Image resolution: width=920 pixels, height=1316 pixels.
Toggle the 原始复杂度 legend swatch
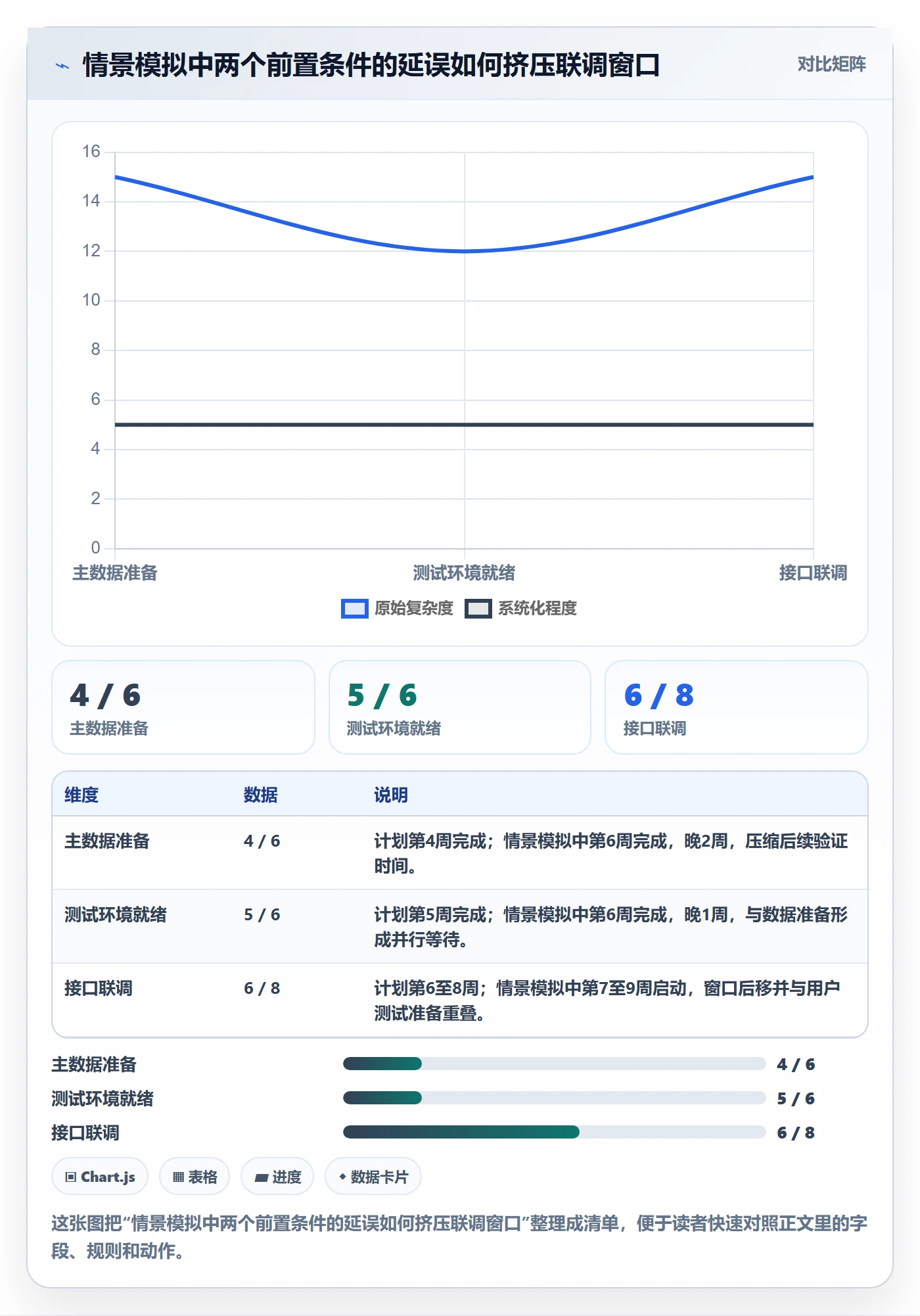355,609
